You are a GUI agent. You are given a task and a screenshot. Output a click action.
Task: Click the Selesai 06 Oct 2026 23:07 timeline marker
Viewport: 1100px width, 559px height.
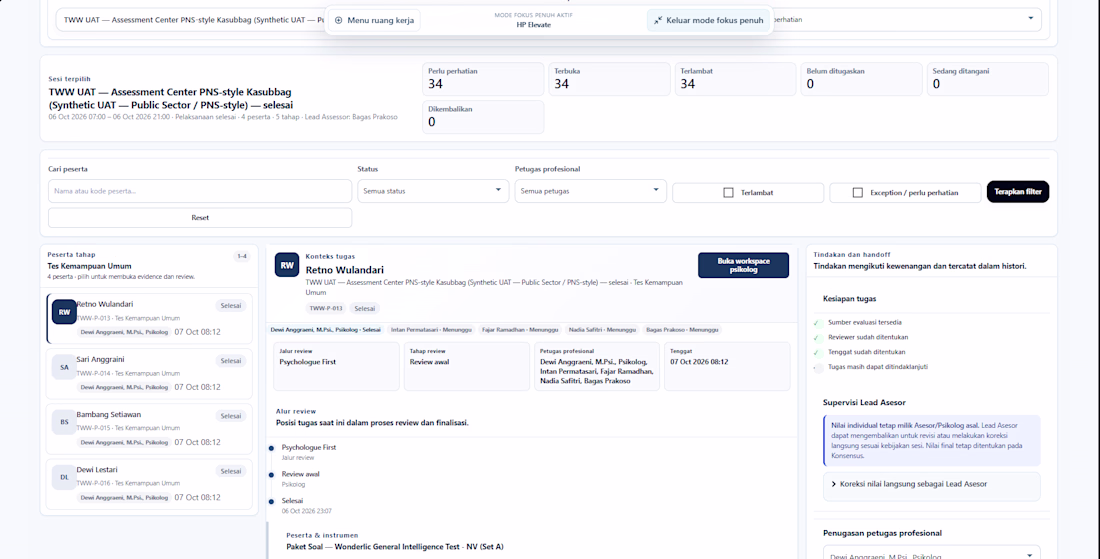[271, 501]
